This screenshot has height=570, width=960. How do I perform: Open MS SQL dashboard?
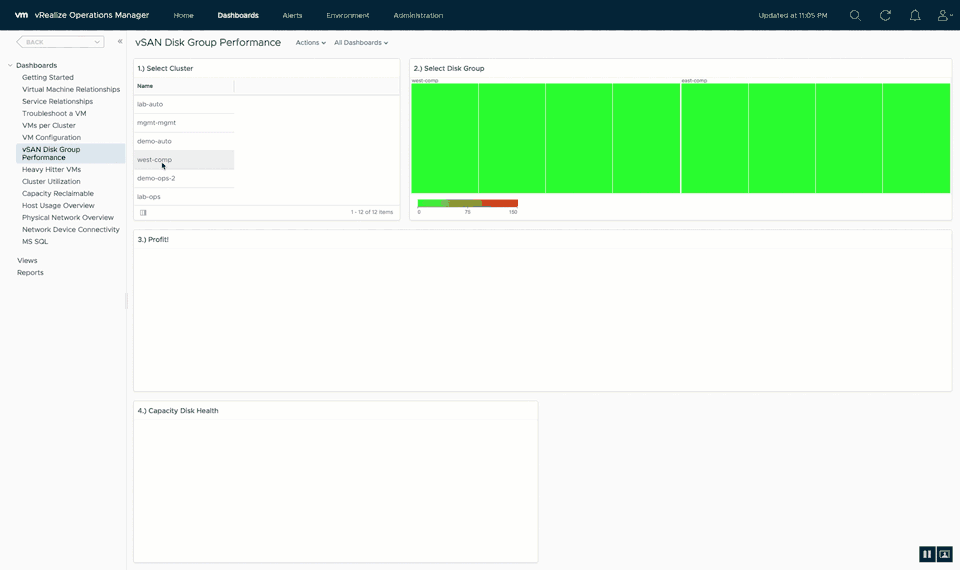click(x=35, y=242)
